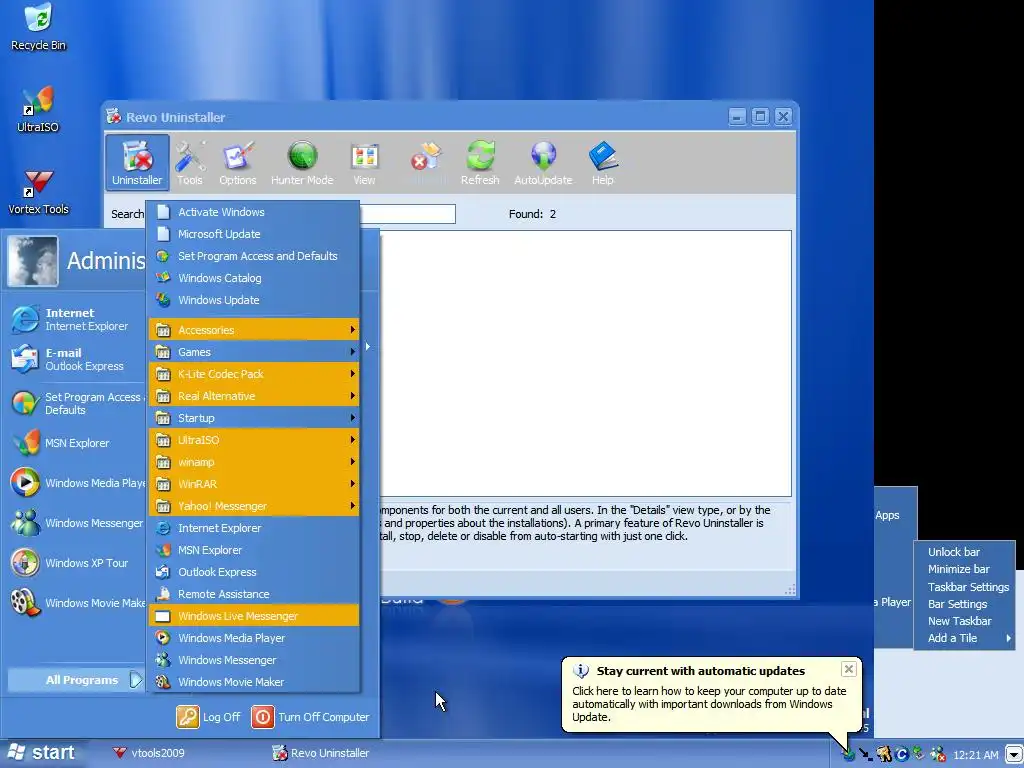Click Remote Assistance in programs menu
The height and width of the screenshot is (768, 1024).
[254, 594]
